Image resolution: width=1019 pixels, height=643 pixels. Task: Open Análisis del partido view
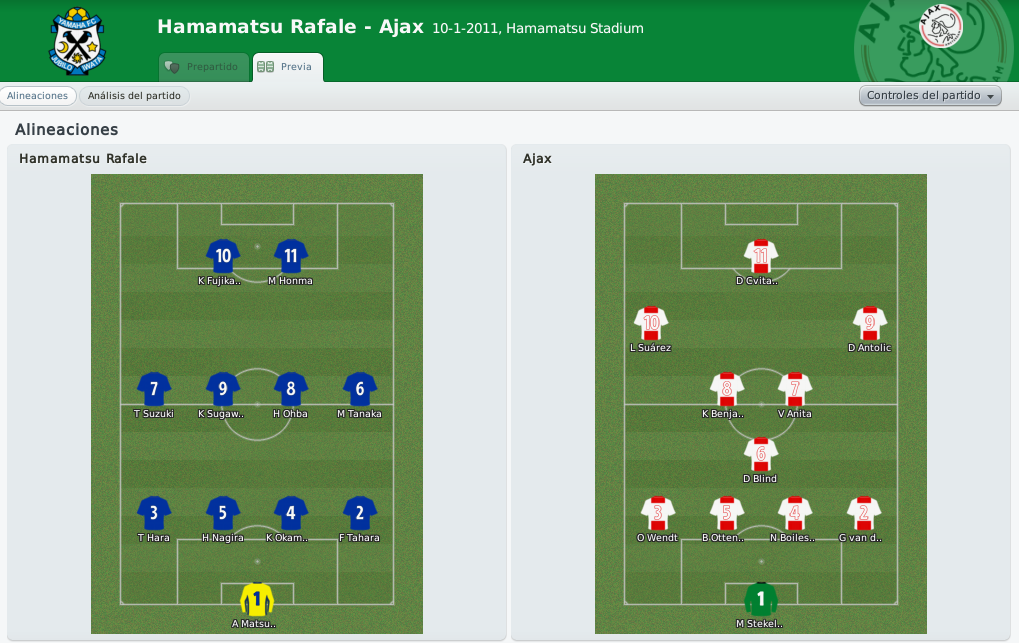pos(135,96)
